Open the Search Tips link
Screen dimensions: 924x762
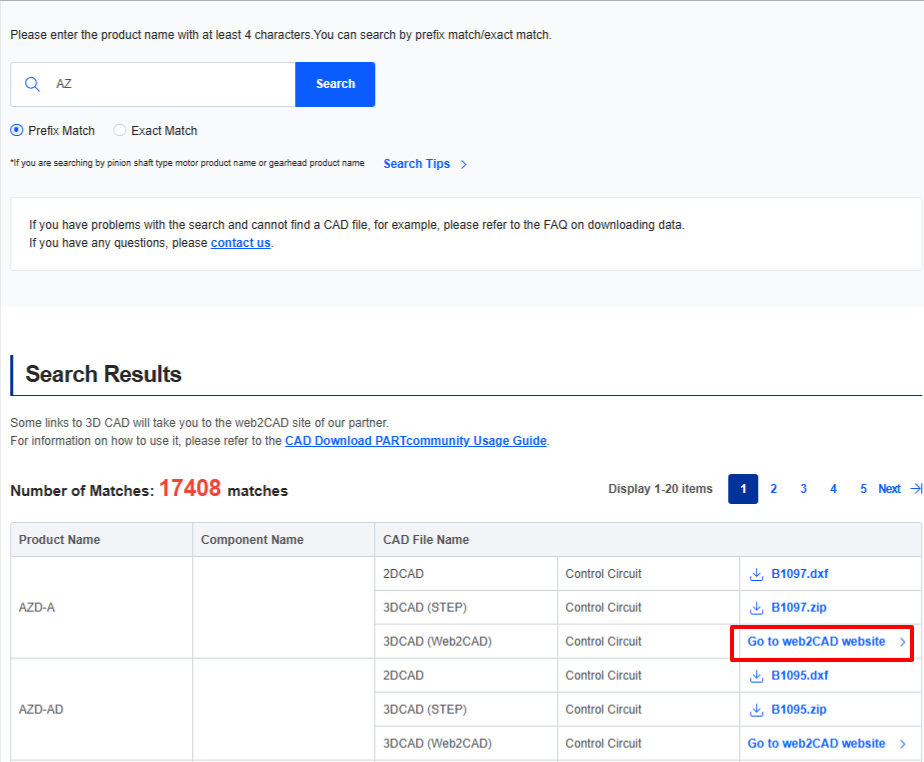coord(417,164)
